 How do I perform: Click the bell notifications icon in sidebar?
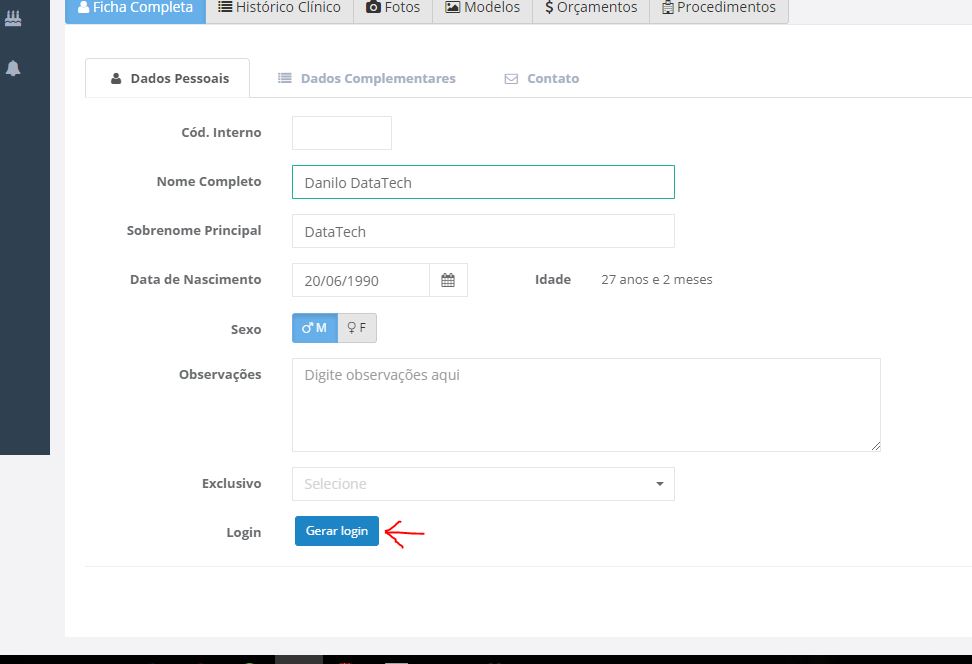pos(13,68)
